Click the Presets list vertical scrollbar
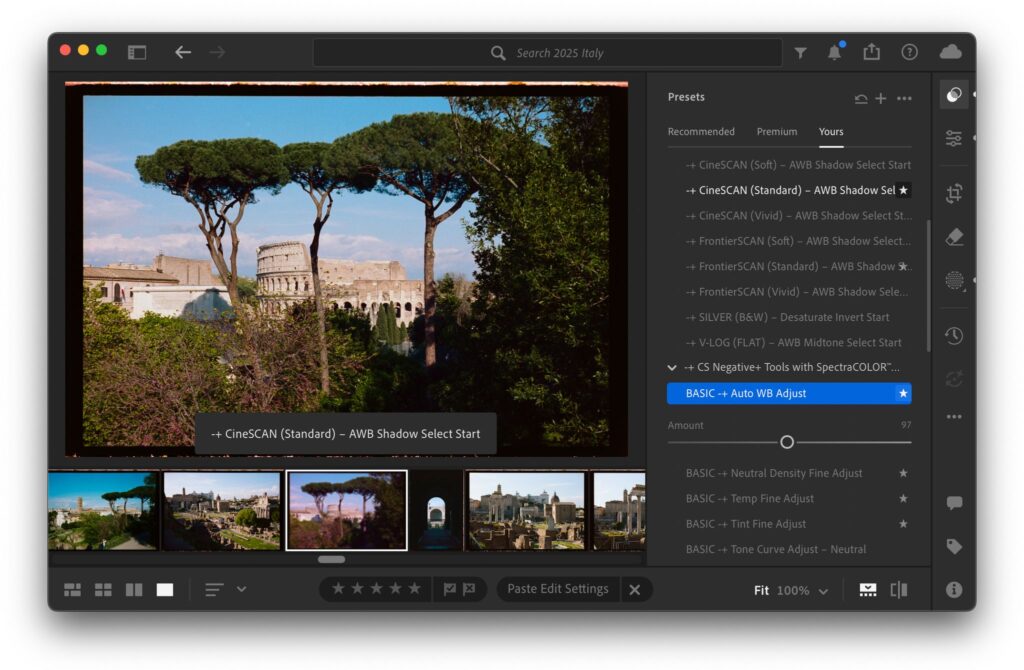 (928, 285)
